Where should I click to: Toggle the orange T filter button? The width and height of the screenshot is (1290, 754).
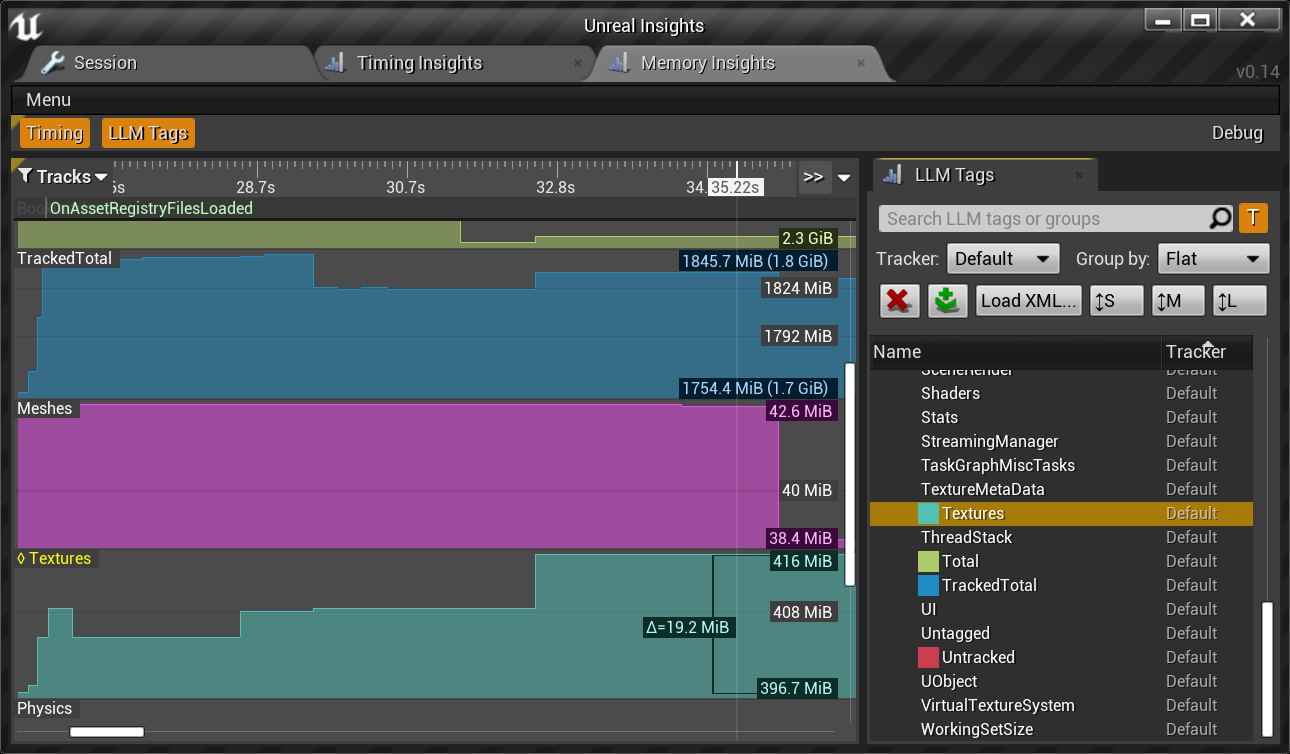[x=1253, y=218]
